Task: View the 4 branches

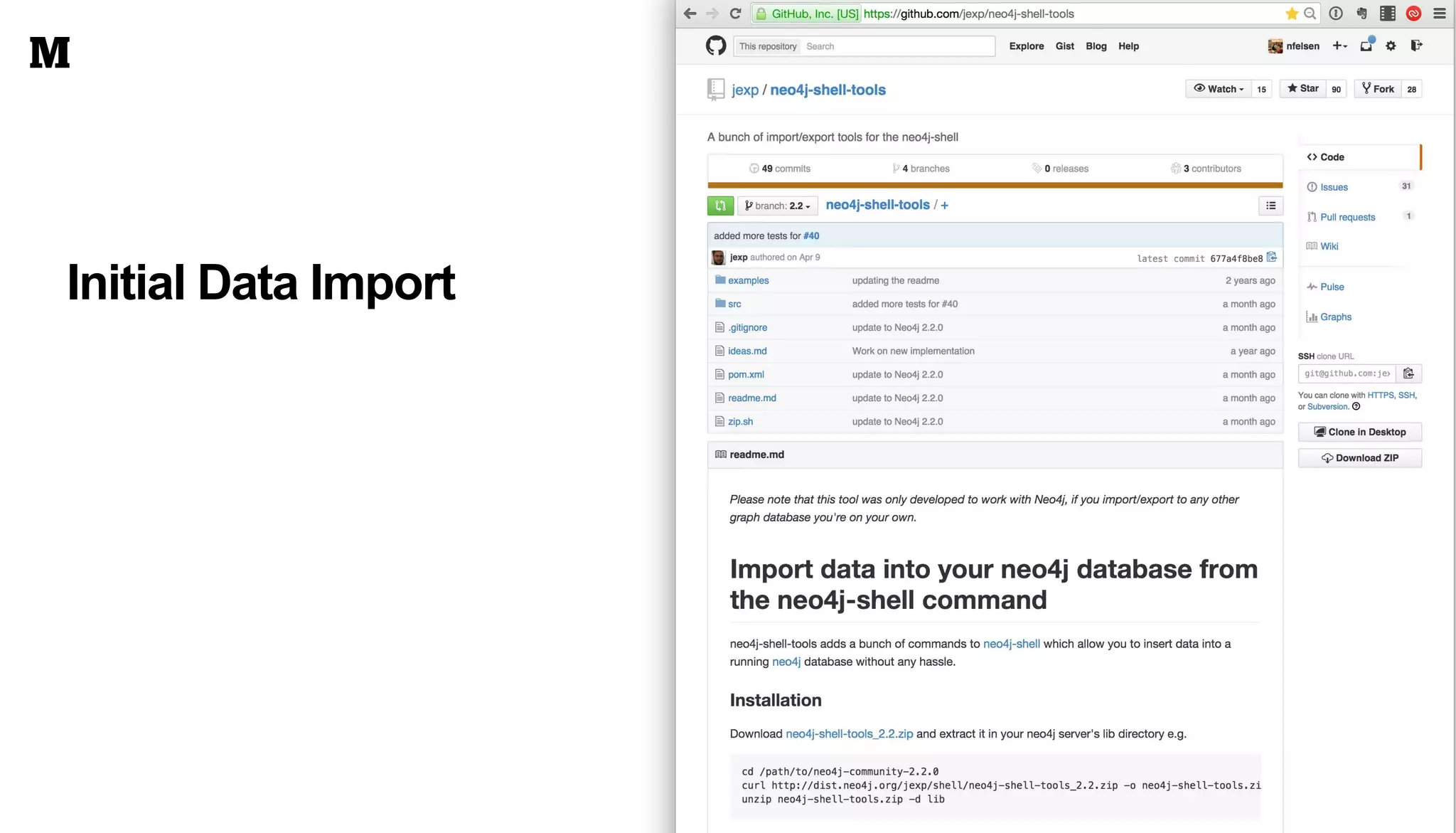Action: [921, 169]
